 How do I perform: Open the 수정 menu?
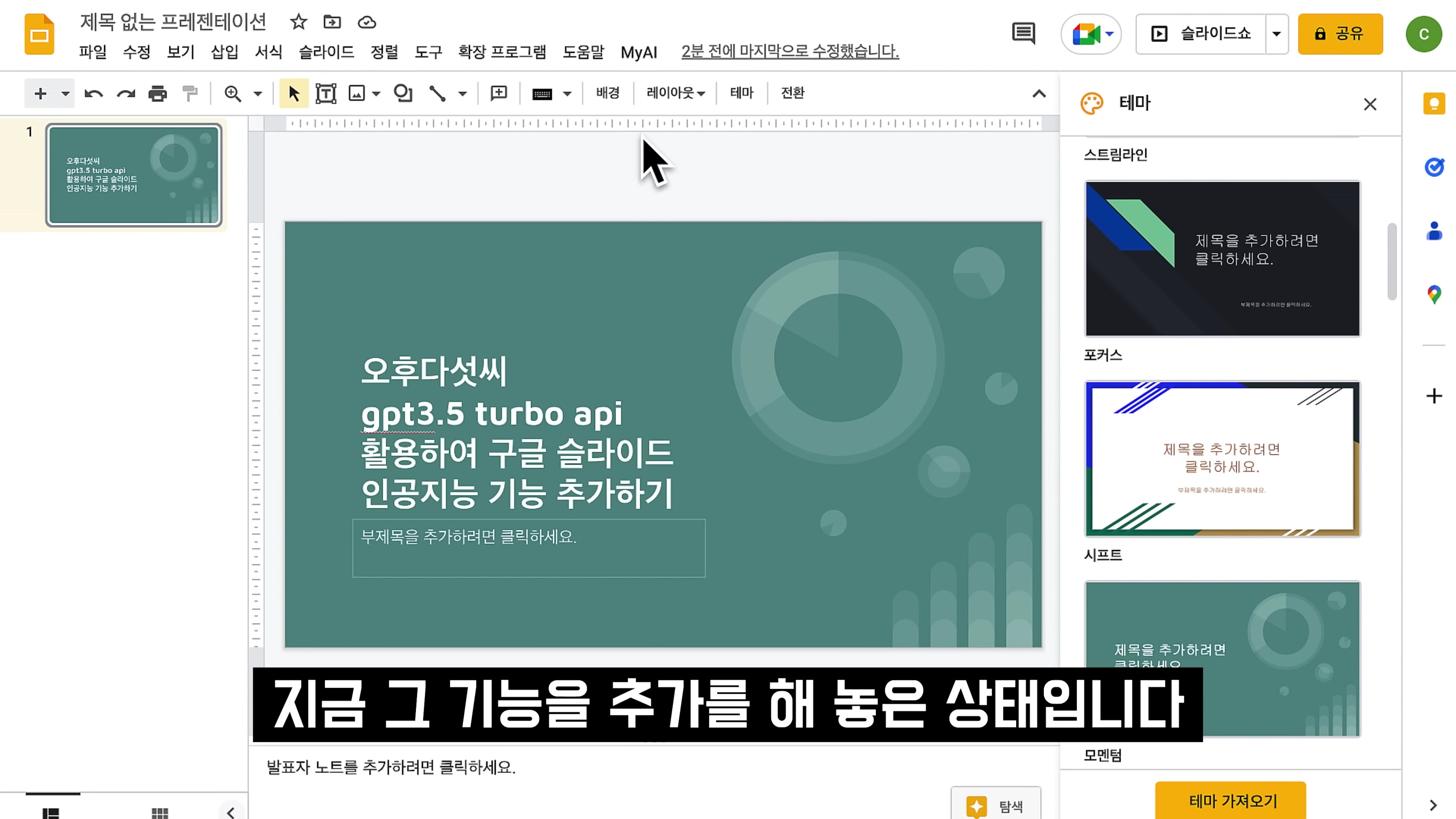coord(137,52)
